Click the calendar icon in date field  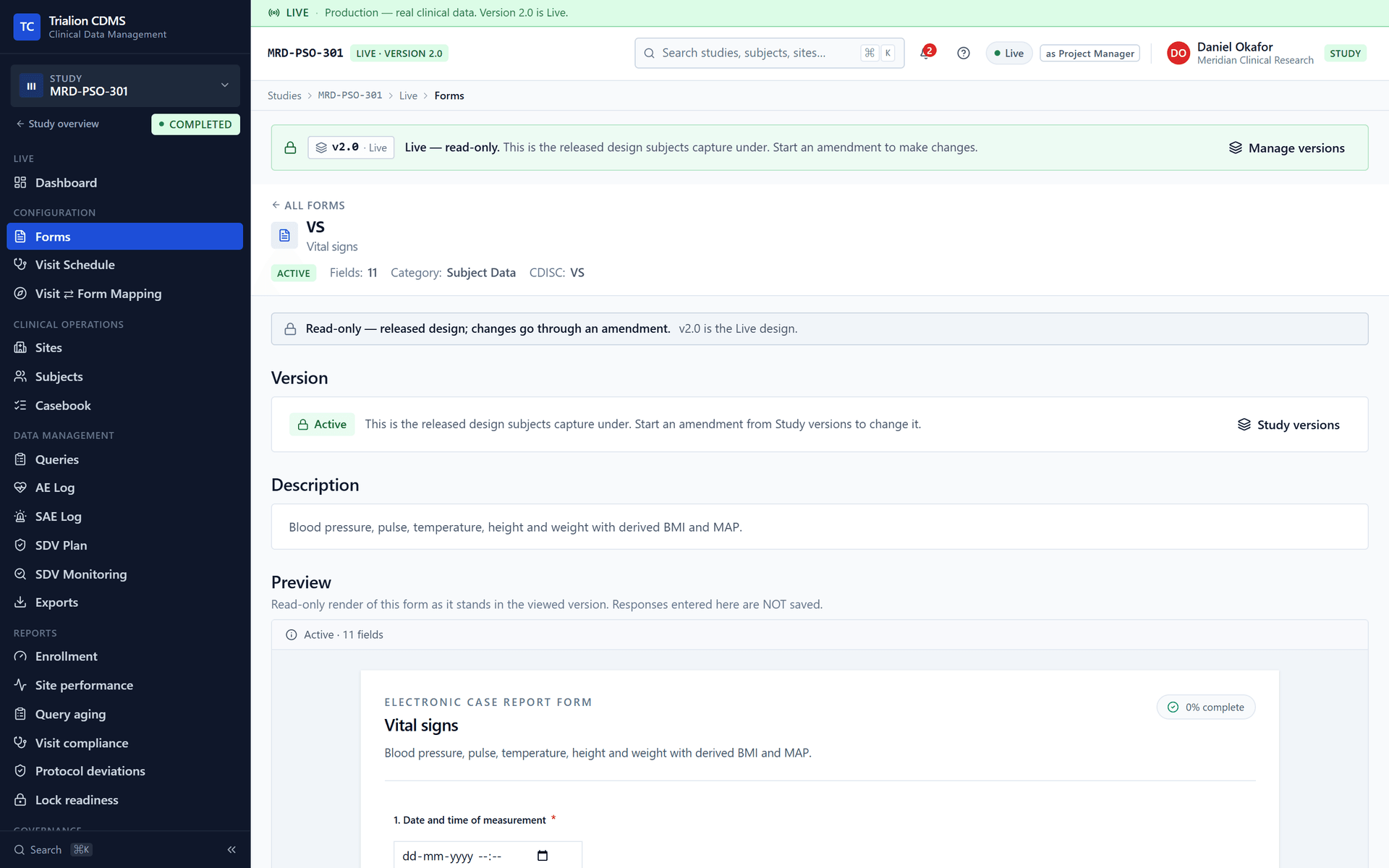(543, 856)
